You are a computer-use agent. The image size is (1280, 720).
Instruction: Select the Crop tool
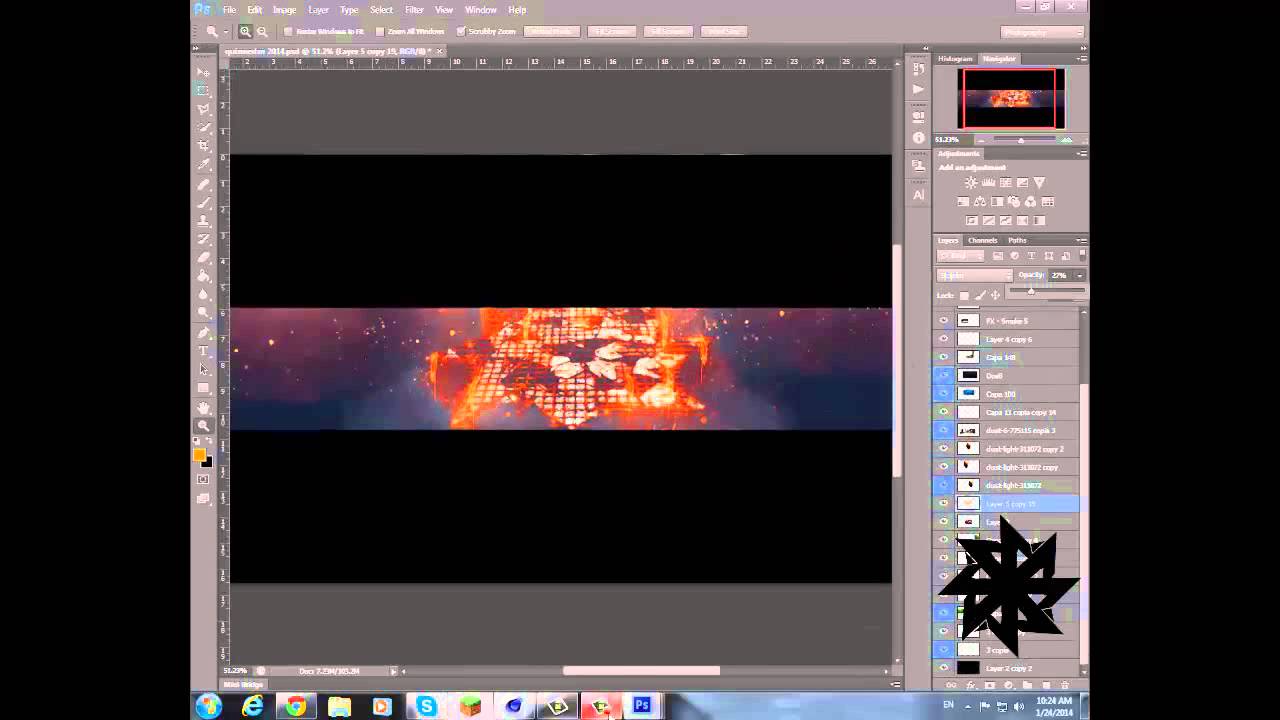pos(204,145)
